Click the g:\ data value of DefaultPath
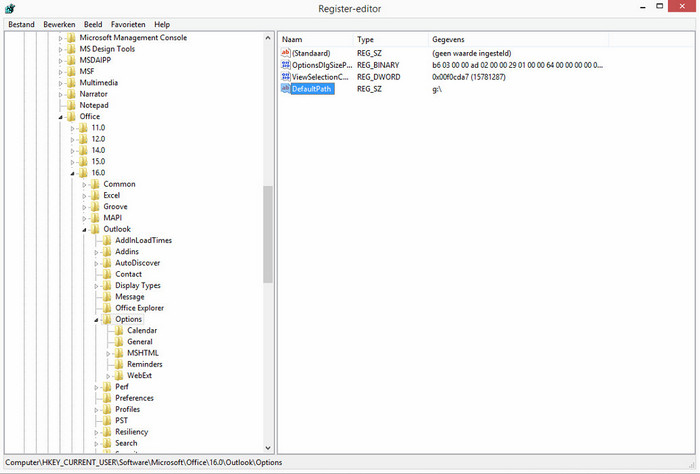Viewport: 700px width, 474px height. [437, 89]
